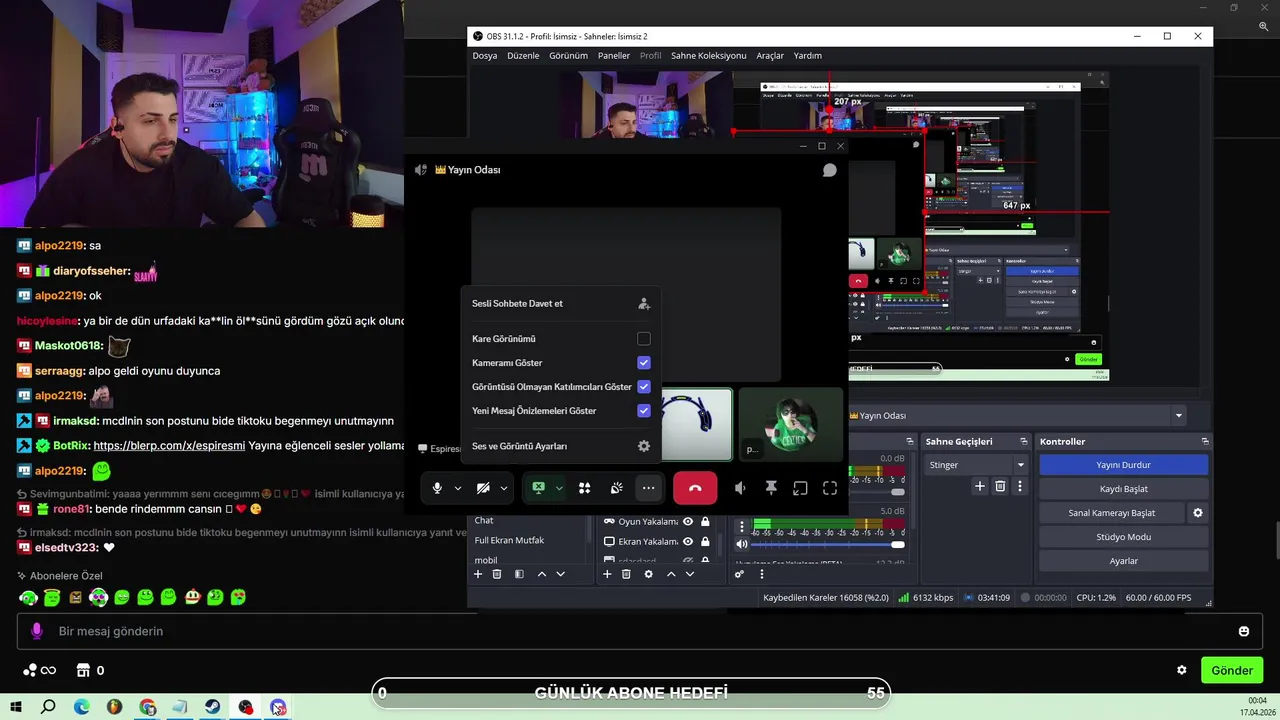
Task: Hide the Ekran Yakalama source with eye icon
Action: tap(688, 541)
